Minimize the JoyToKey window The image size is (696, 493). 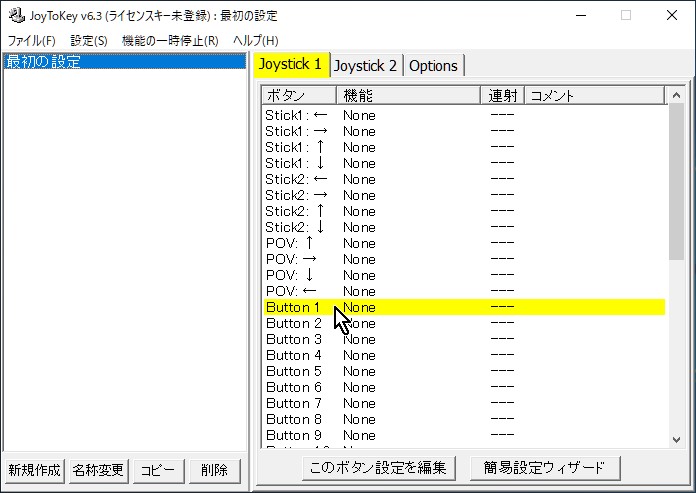581,16
